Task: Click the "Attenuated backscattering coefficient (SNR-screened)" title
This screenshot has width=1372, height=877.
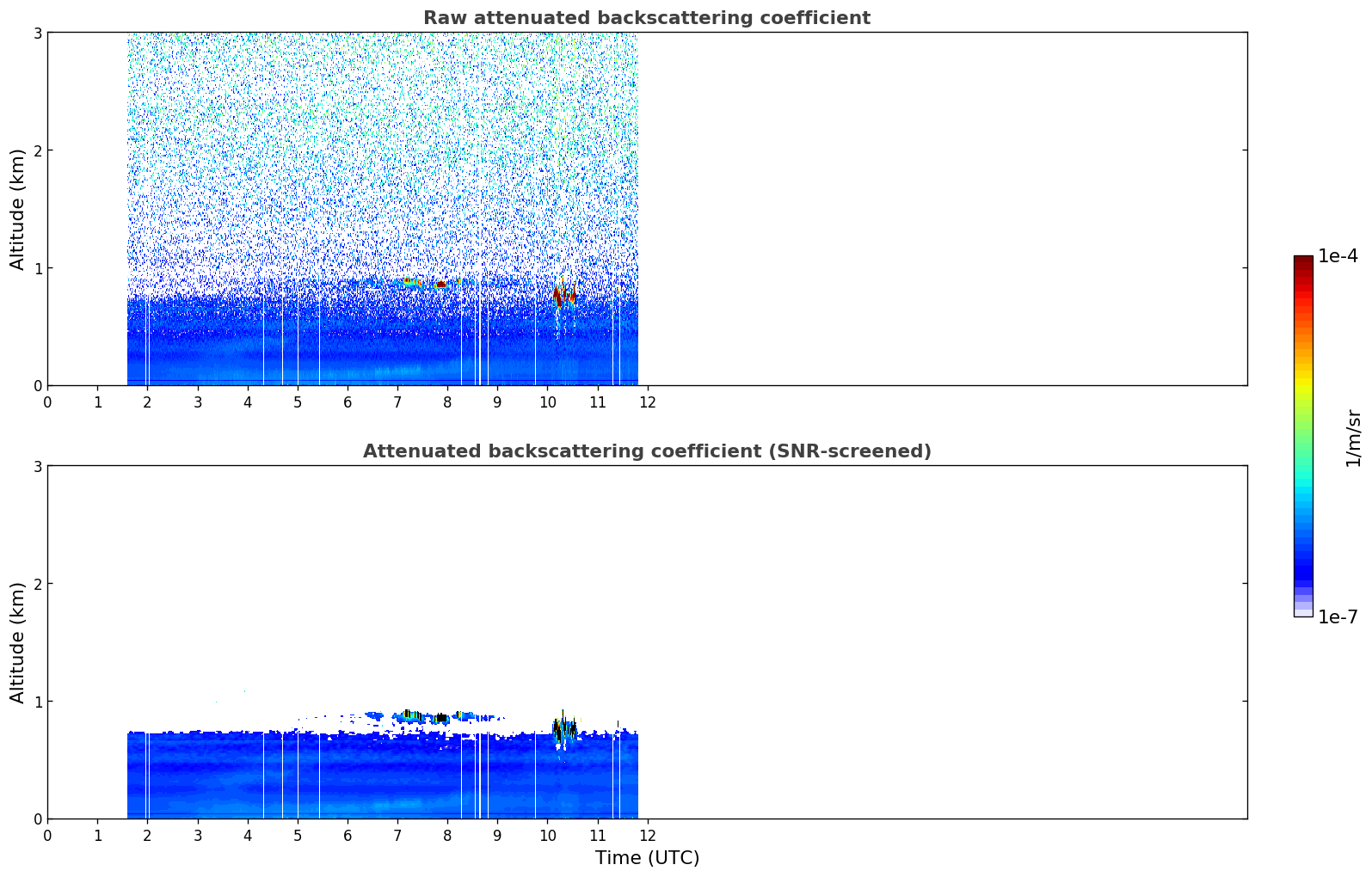Action: (646, 451)
